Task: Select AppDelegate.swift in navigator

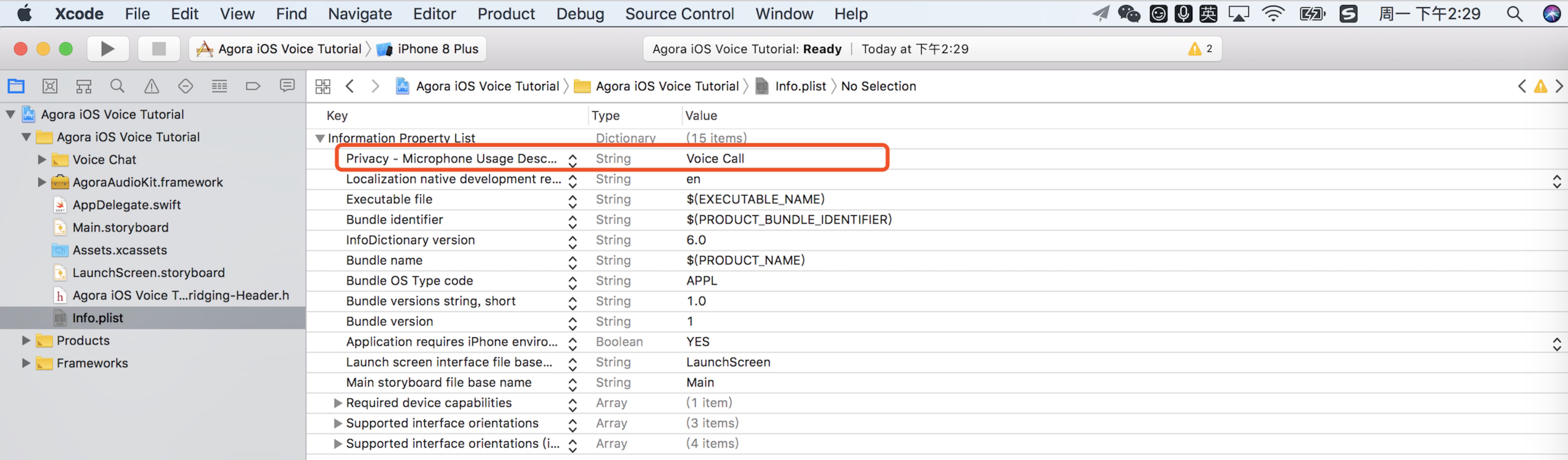Action: point(127,205)
